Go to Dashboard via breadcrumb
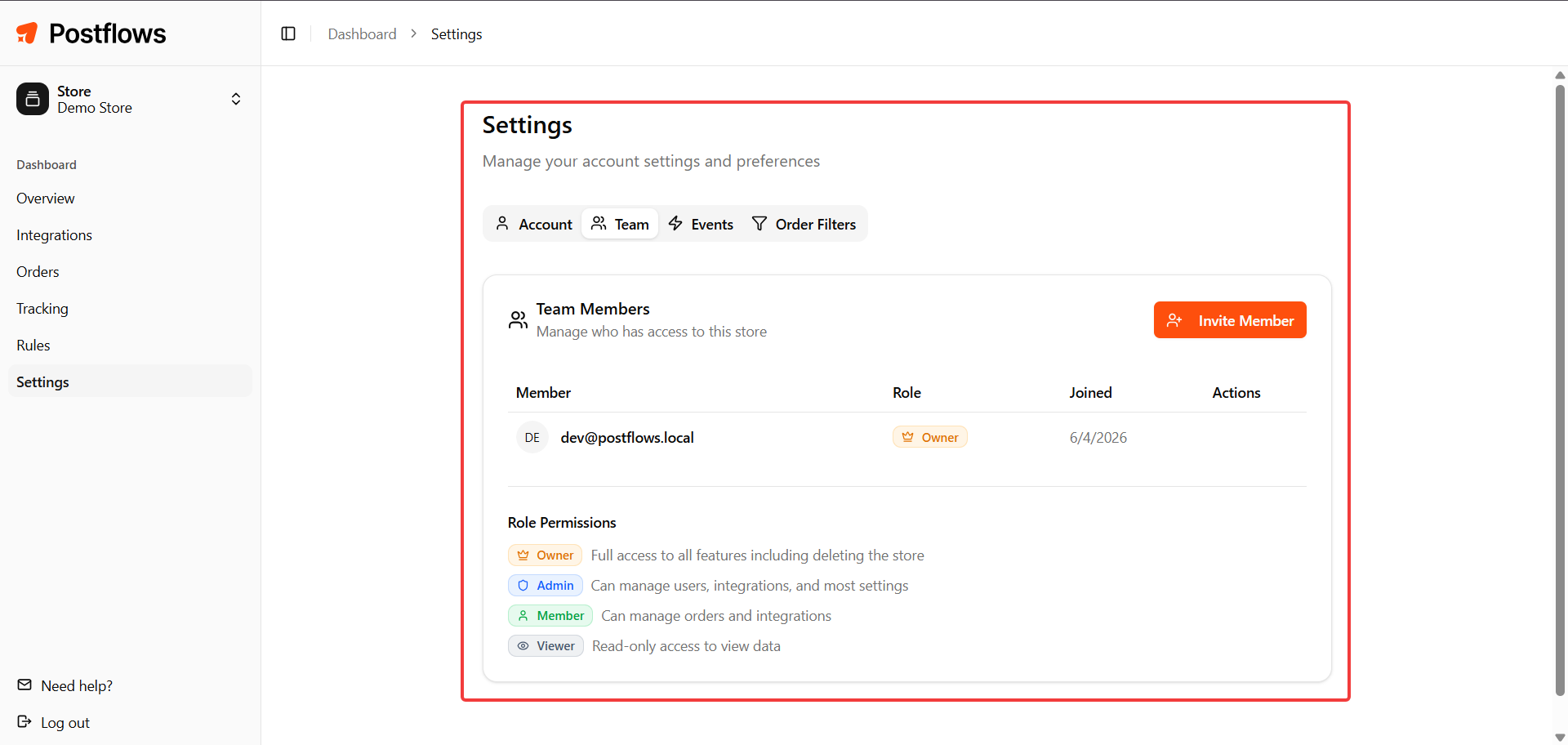The image size is (1568, 745). tap(362, 33)
